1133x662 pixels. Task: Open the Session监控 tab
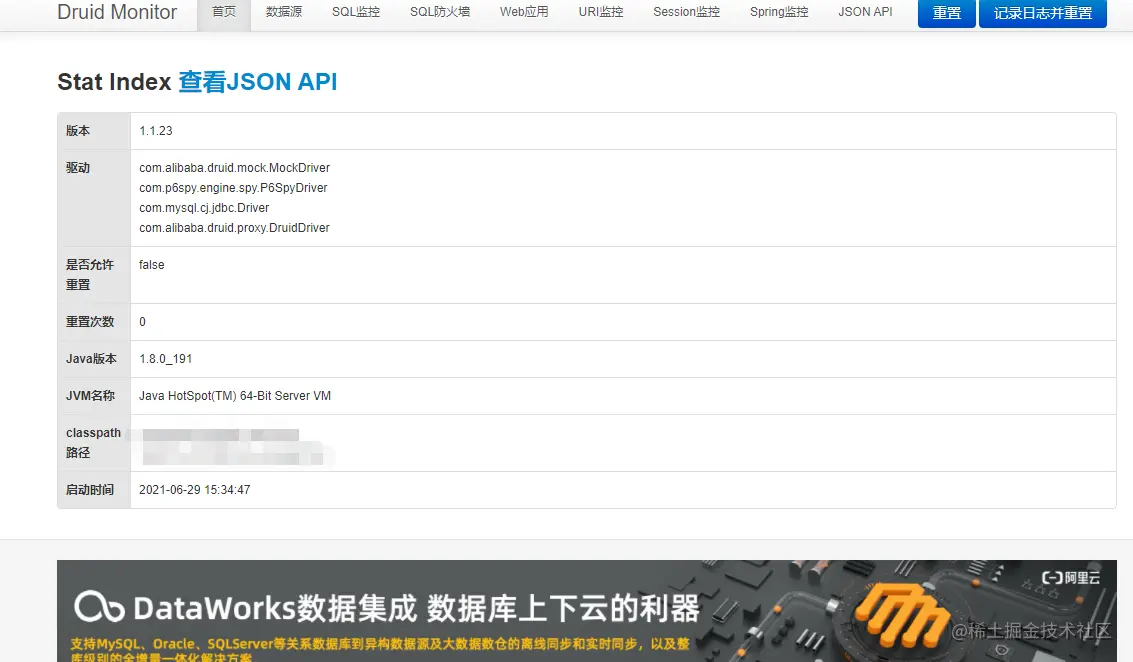(x=686, y=12)
